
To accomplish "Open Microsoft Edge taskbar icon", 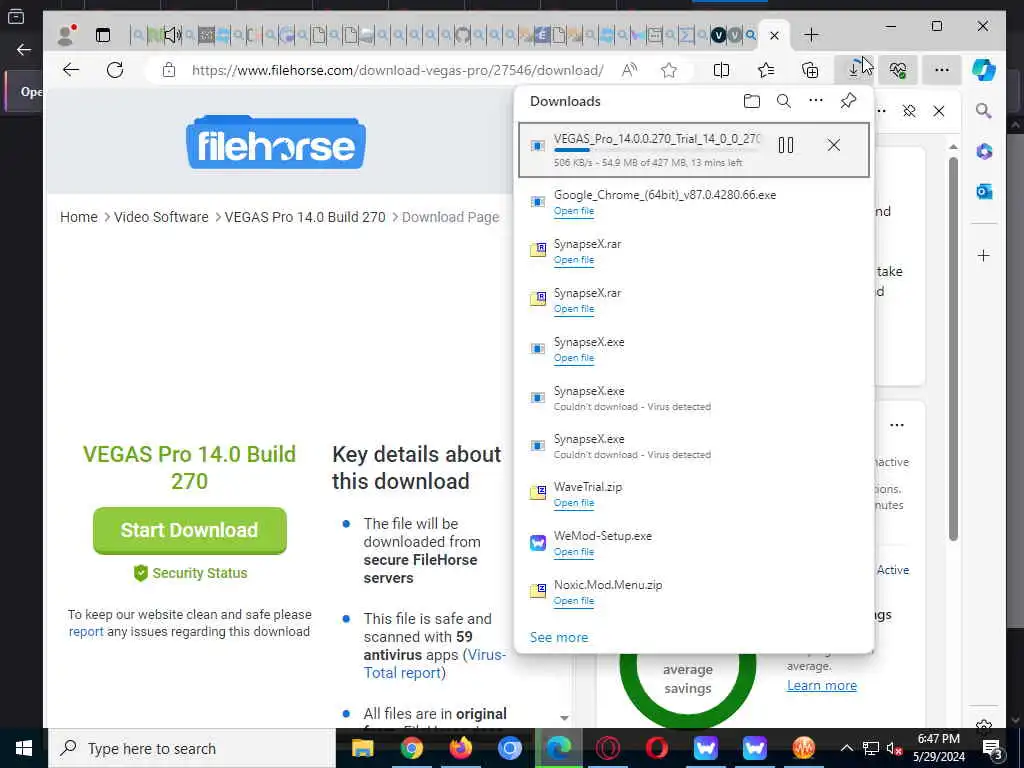I will [558, 748].
